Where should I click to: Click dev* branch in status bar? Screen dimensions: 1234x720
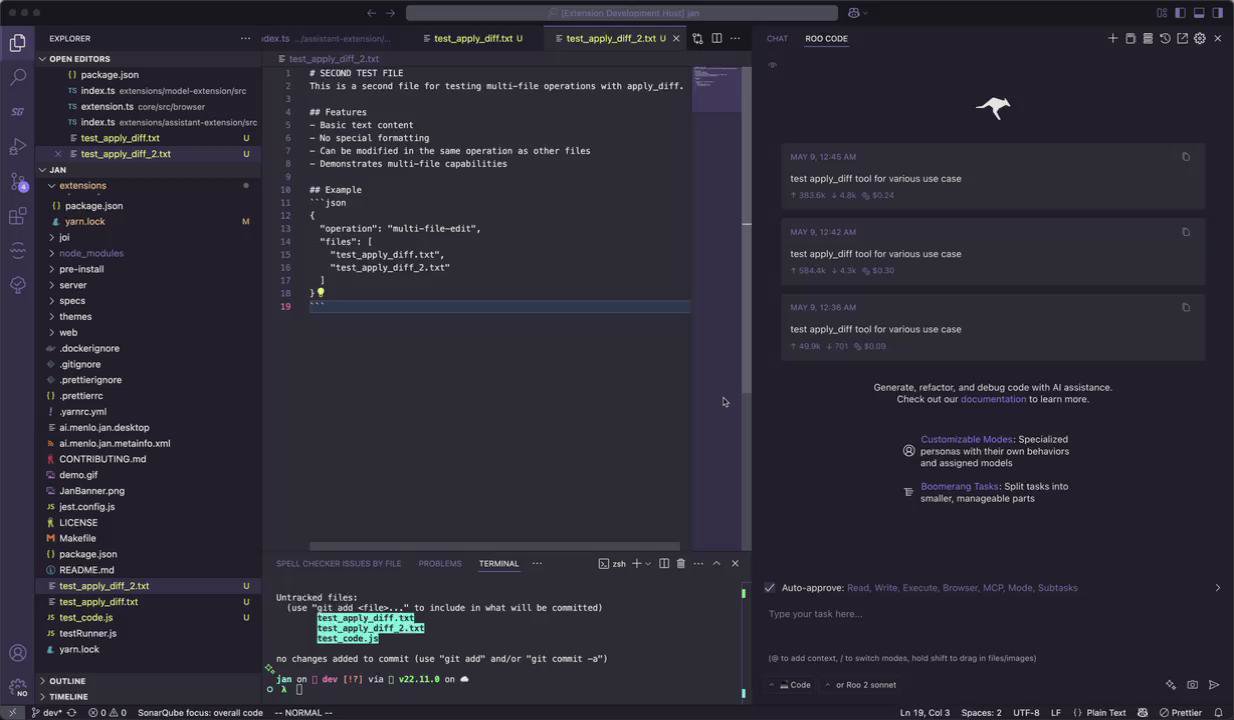[x=46, y=712]
